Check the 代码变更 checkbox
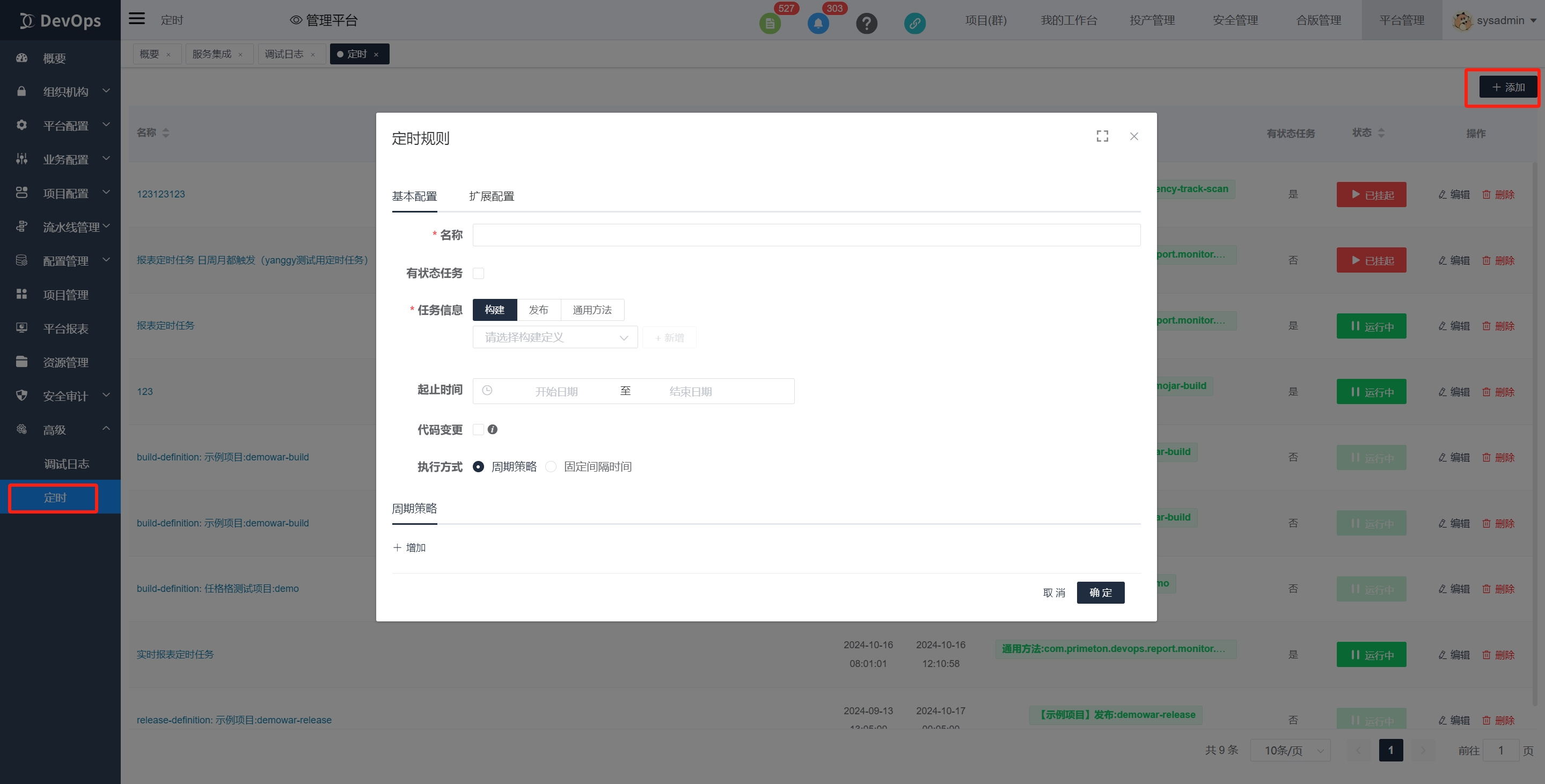Screen dimensions: 1545x784 click(478, 429)
